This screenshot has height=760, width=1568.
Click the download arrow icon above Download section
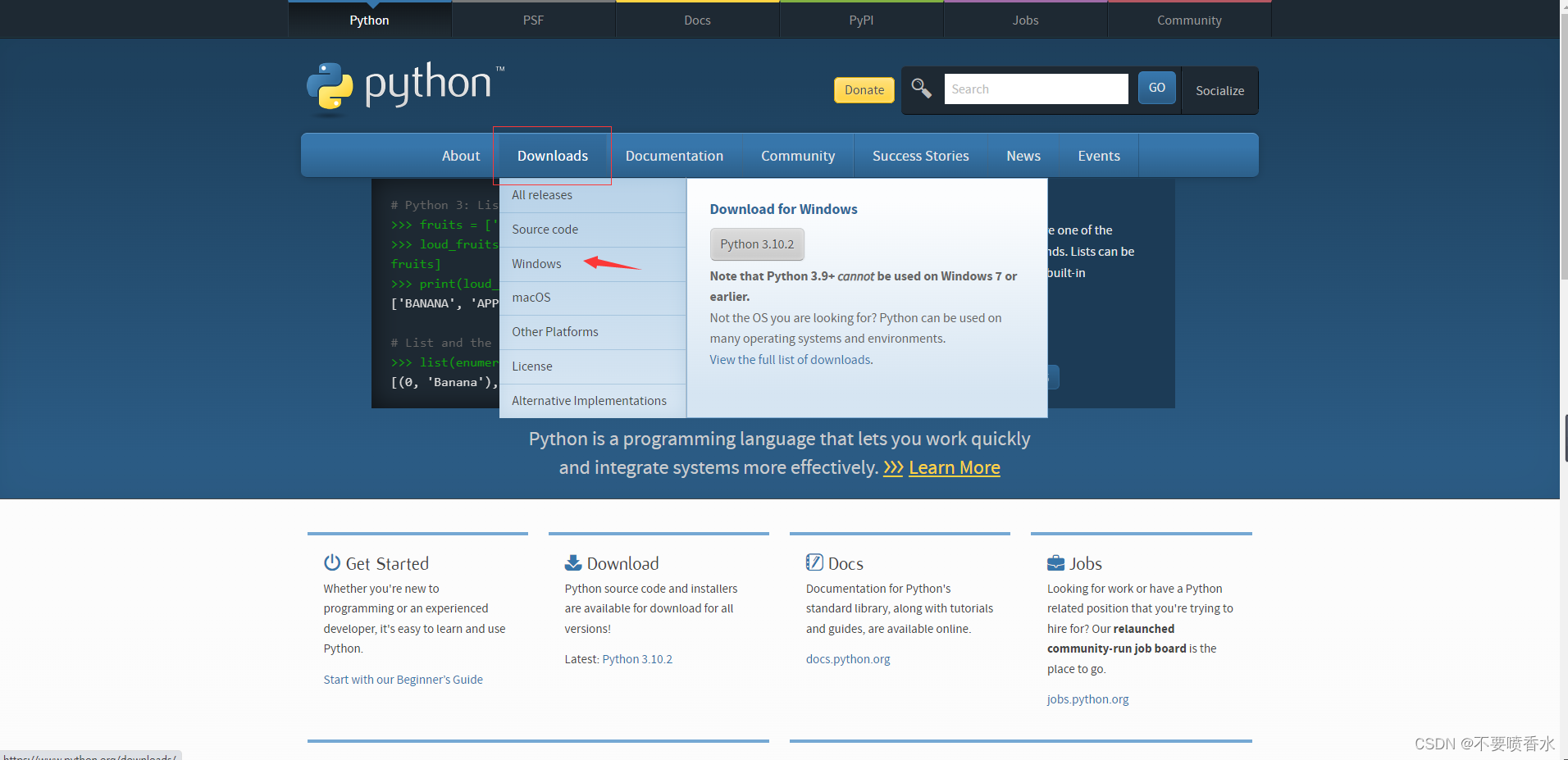[572, 562]
